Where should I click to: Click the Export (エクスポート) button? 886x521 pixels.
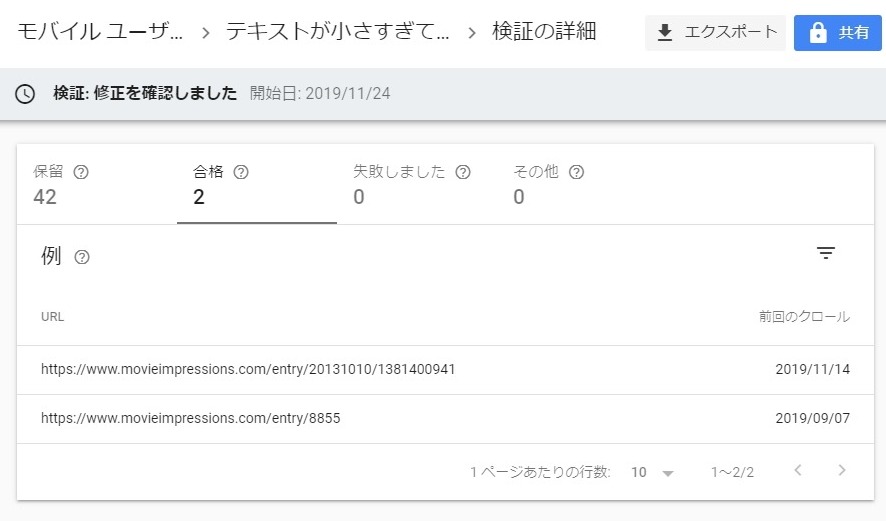[x=715, y=33]
